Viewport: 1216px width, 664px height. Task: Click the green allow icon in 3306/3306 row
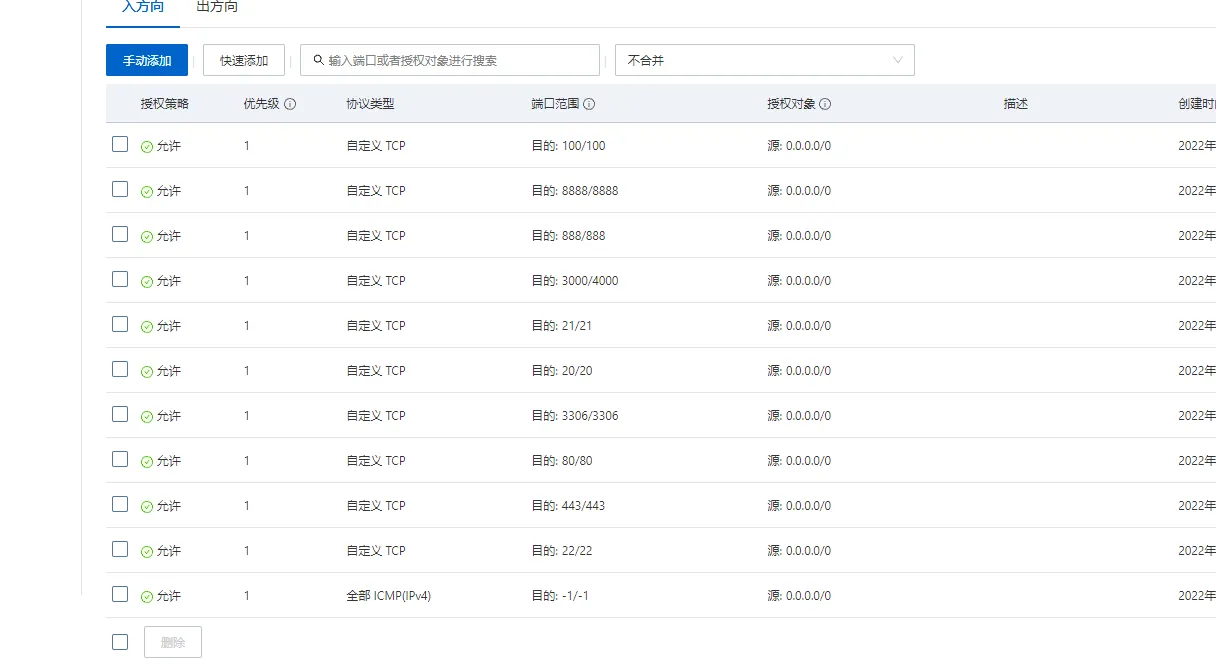pos(147,417)
